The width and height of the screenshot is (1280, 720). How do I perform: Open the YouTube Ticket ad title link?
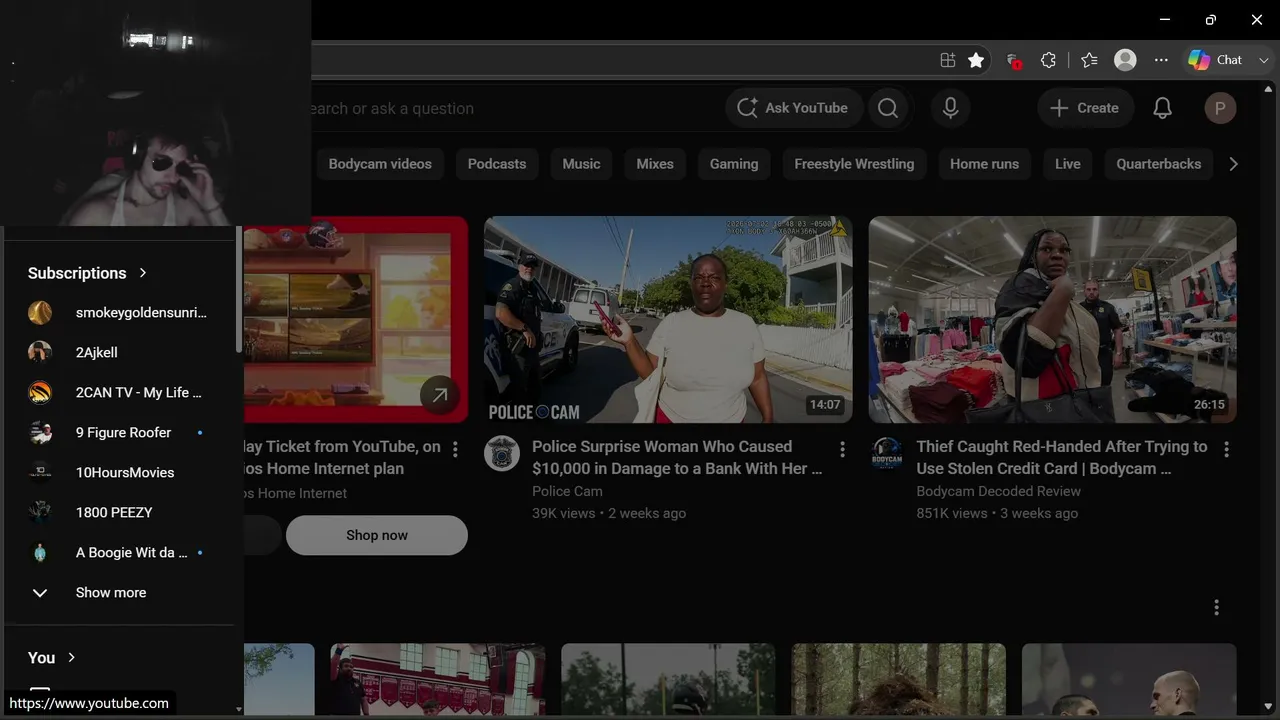pyautogui.click(x=342, y=457)
